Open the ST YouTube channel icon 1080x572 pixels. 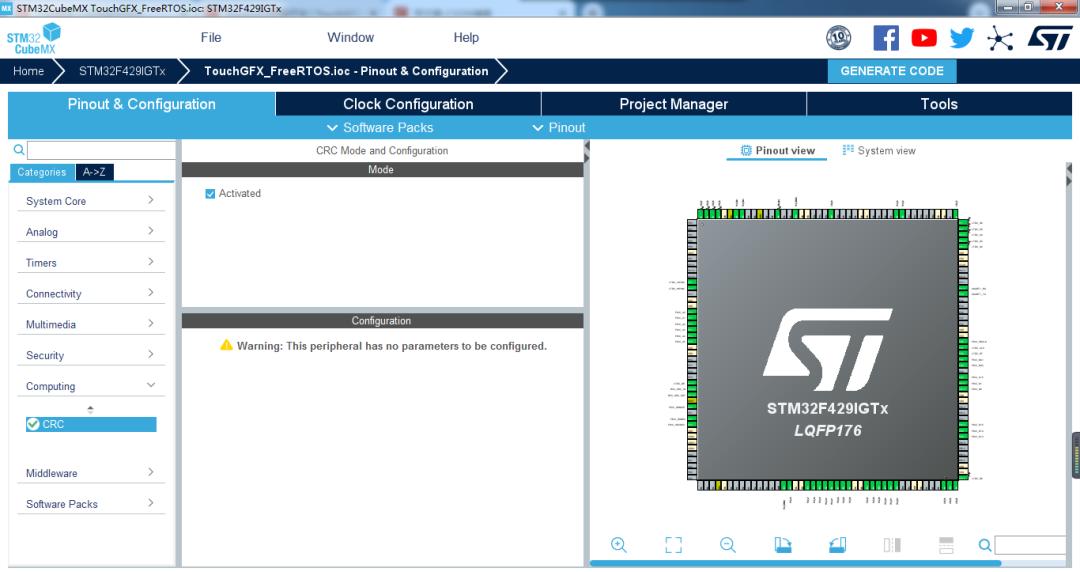point(924,38)
